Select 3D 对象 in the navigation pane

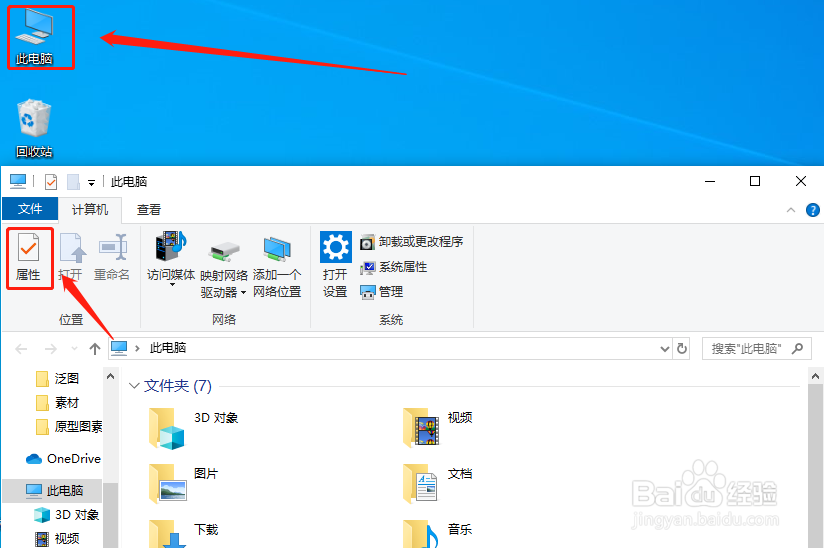click(x=66, y=515)
